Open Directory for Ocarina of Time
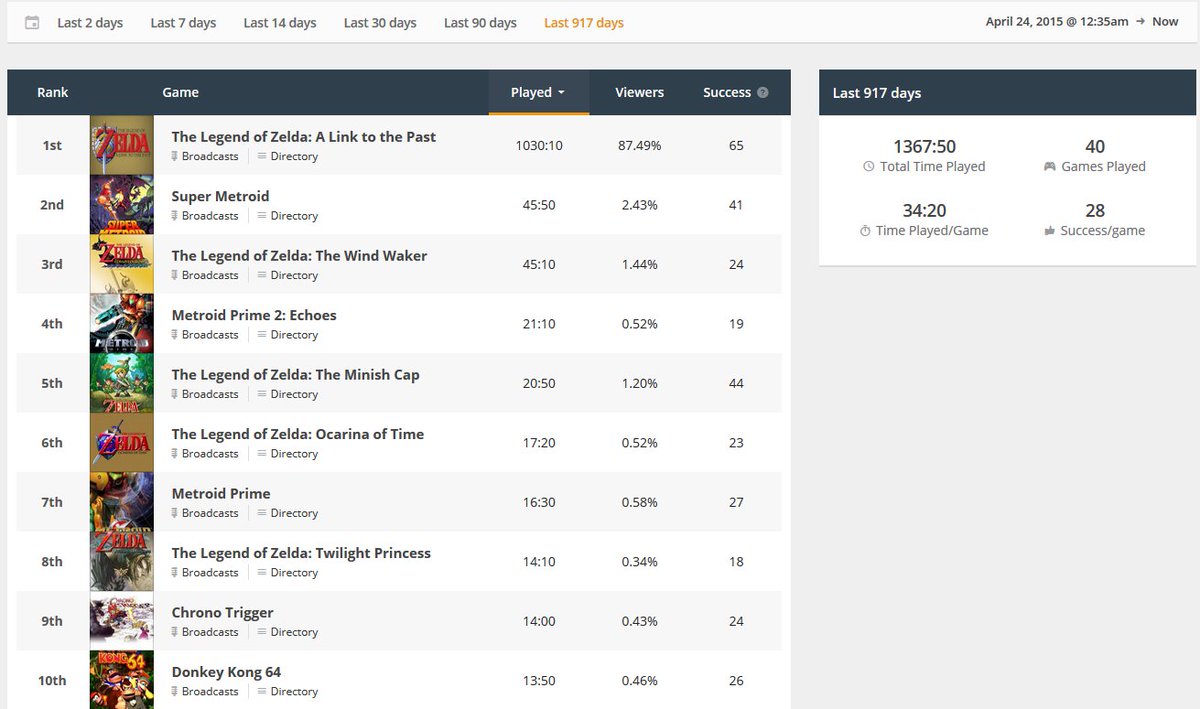 (287, 454)
